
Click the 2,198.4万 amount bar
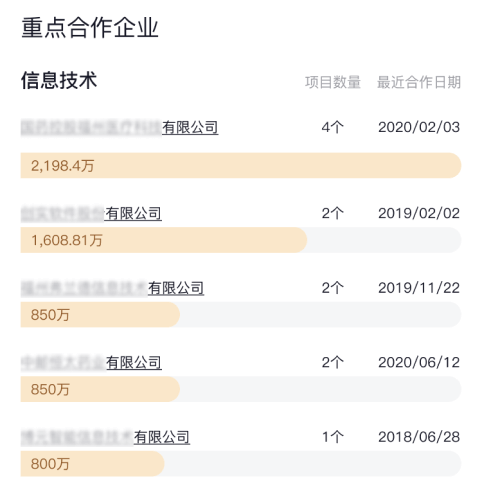pyautogui.click(x=241, y=165)
